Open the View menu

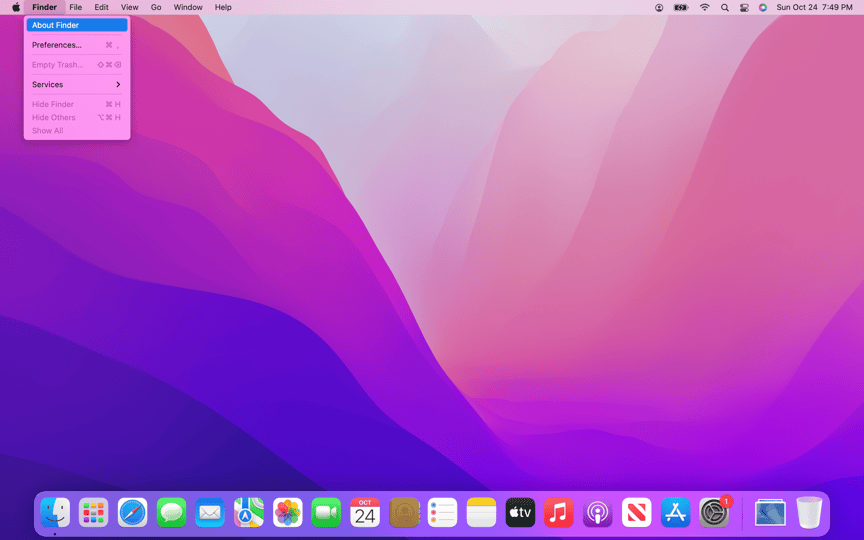(x=129, y=7)
